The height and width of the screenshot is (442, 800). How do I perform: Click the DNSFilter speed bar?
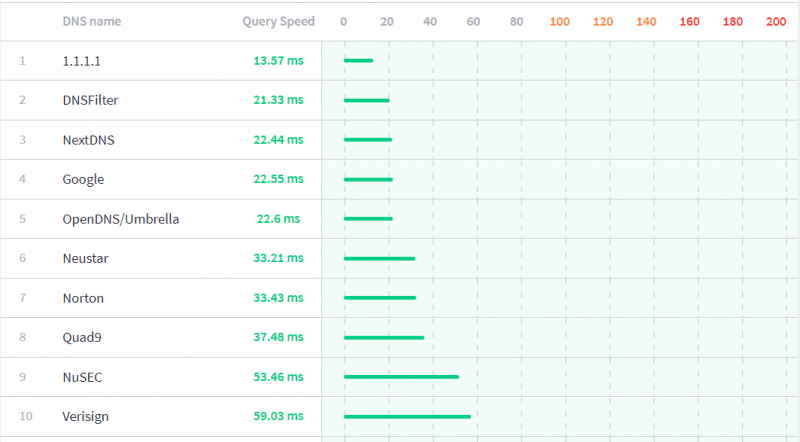coord(367,101)
